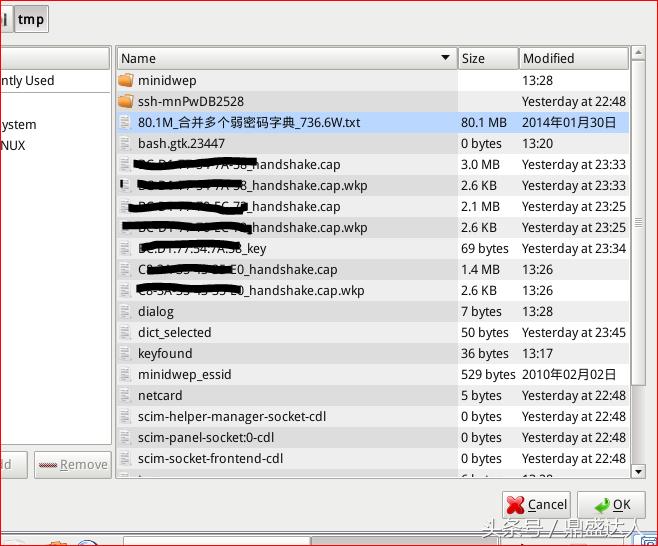The height and width of the screenshot is (546, 658).
Task: Click the ssh-mnPwDB2528 folder icon
Action: pyautogui.click(x=125, y=101)
